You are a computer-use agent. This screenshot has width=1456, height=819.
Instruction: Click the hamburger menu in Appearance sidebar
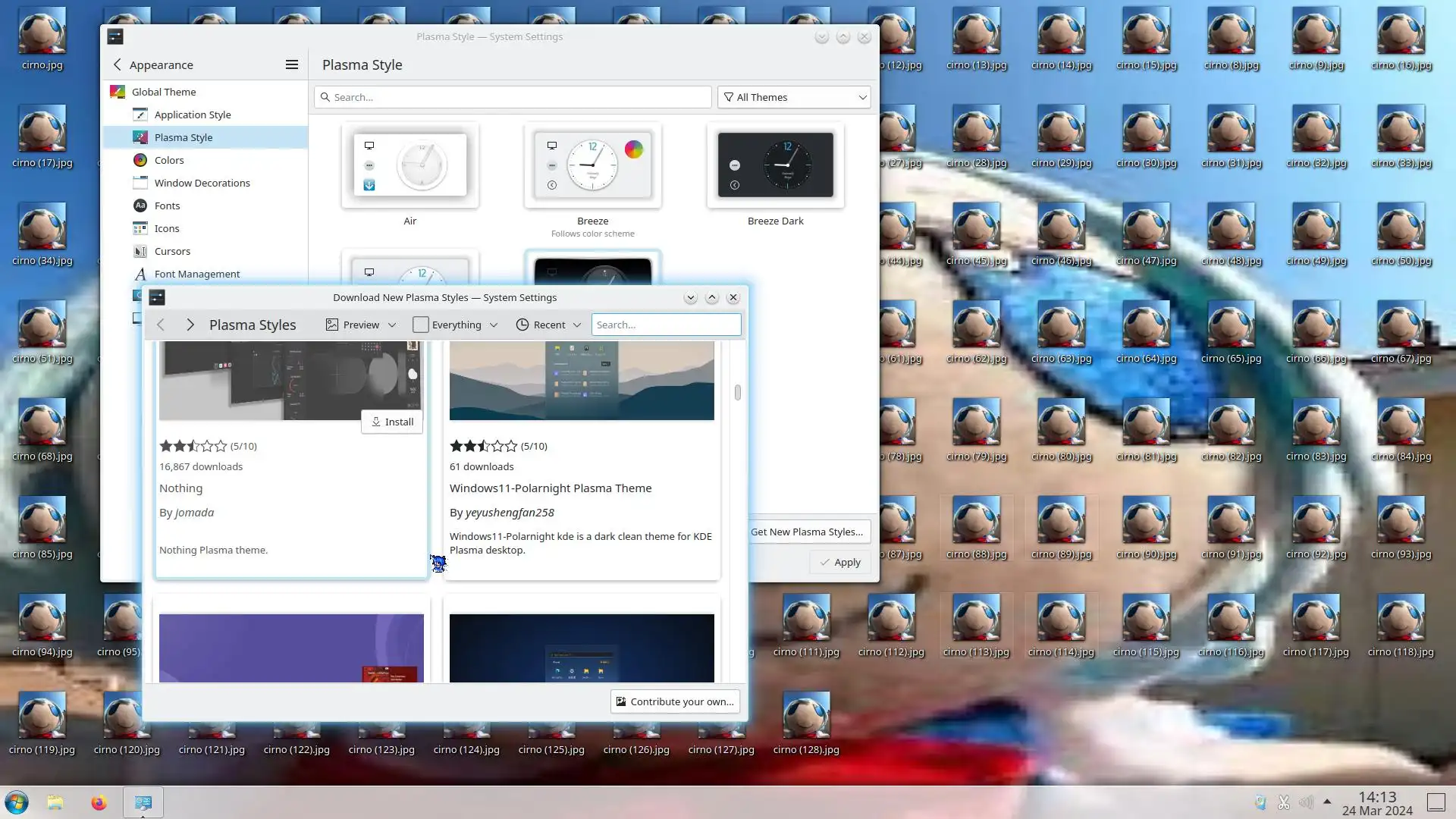[x=291, y=64]
